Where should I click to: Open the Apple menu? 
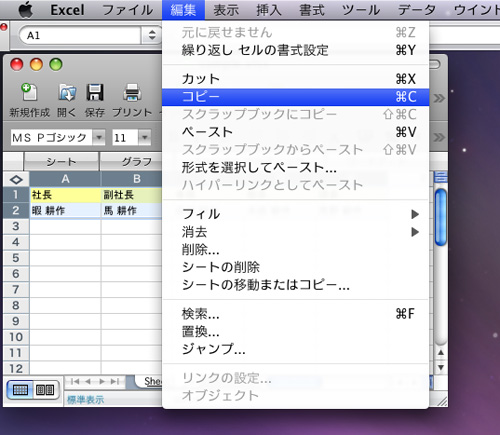[25, 10]
